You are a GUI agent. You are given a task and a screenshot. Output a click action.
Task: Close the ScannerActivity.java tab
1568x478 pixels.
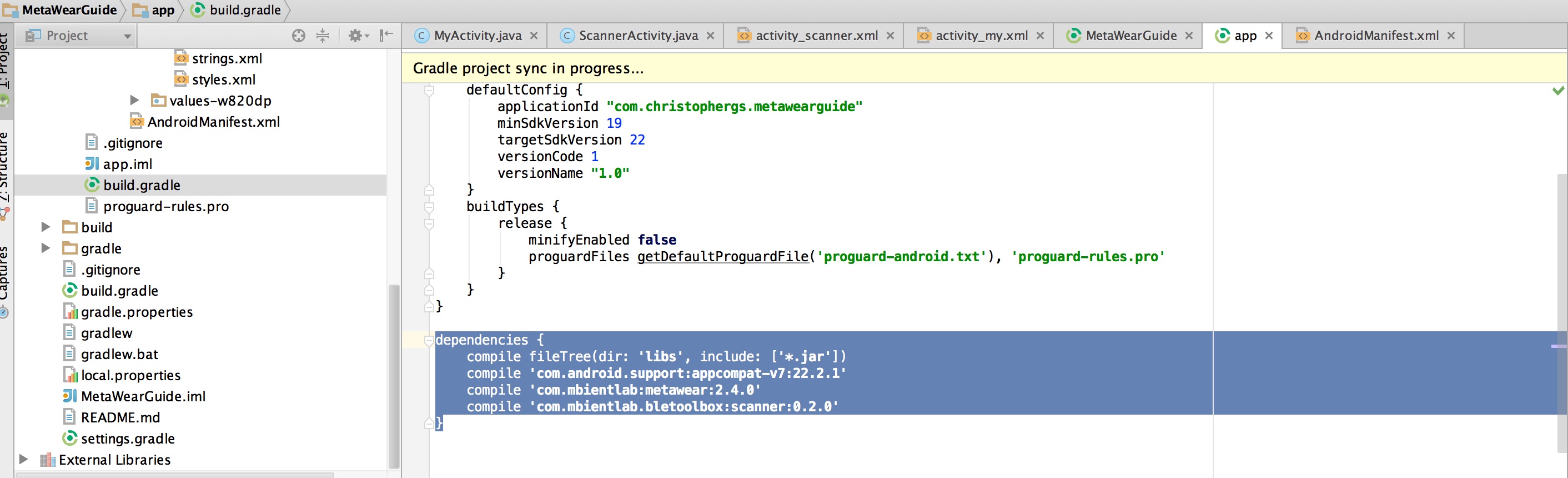[710, 36]
